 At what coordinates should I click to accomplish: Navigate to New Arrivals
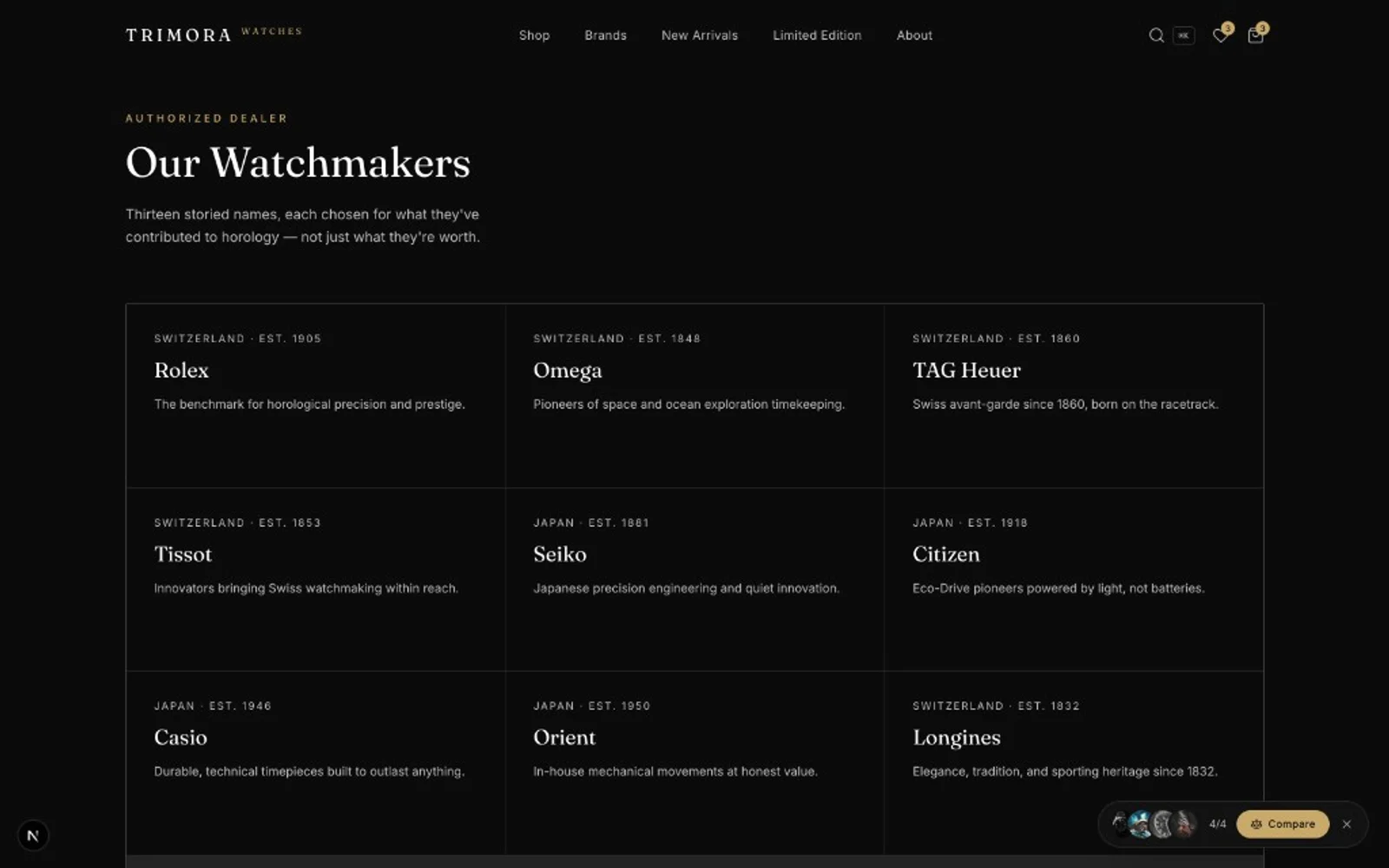[700, 36]
